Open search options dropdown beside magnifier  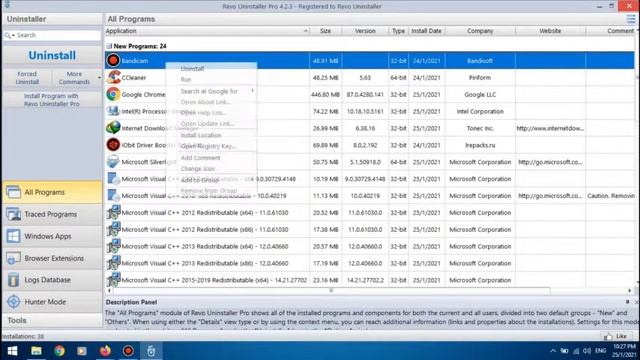tap(13, 36)
